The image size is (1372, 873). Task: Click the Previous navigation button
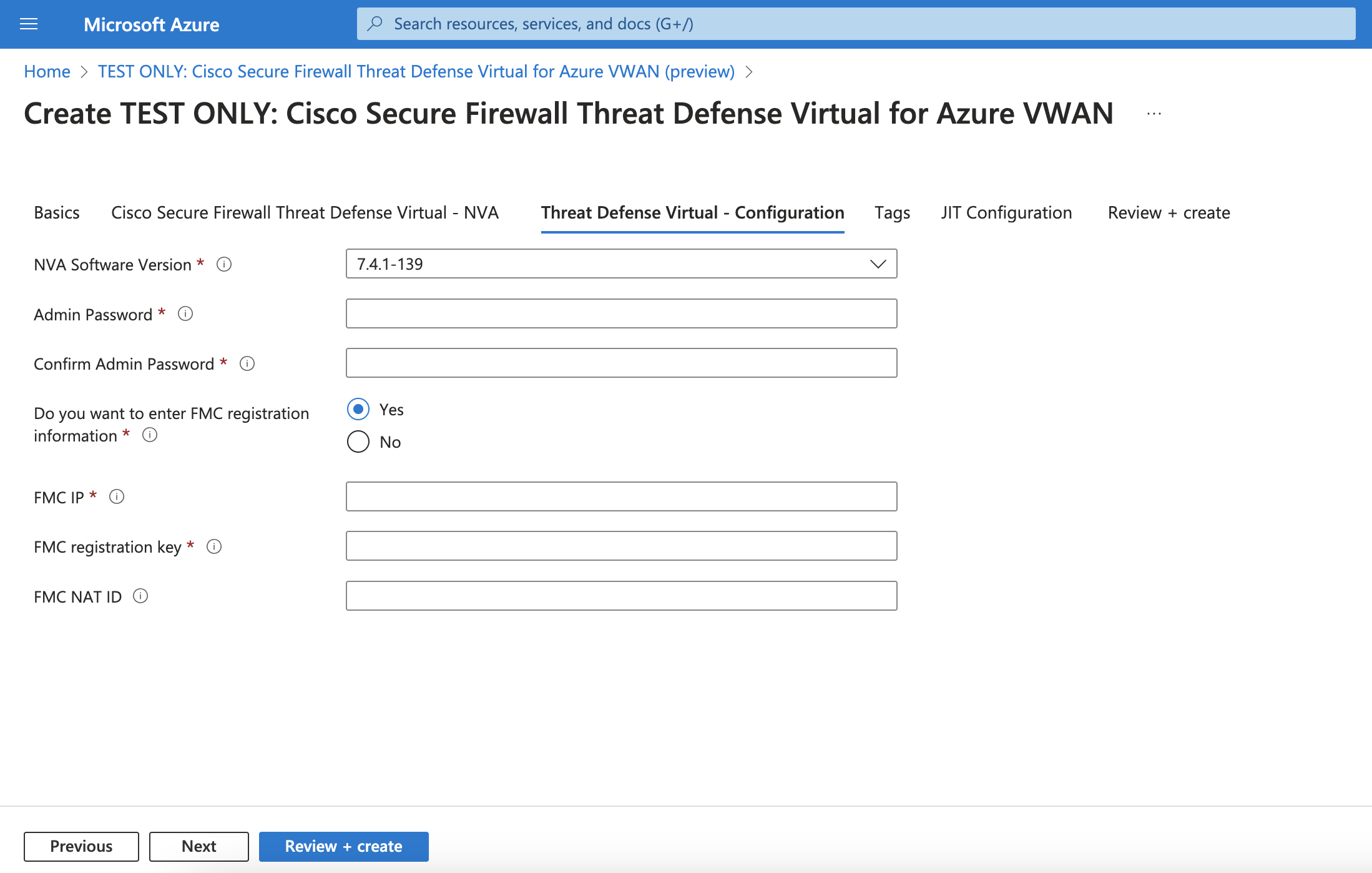81,846
